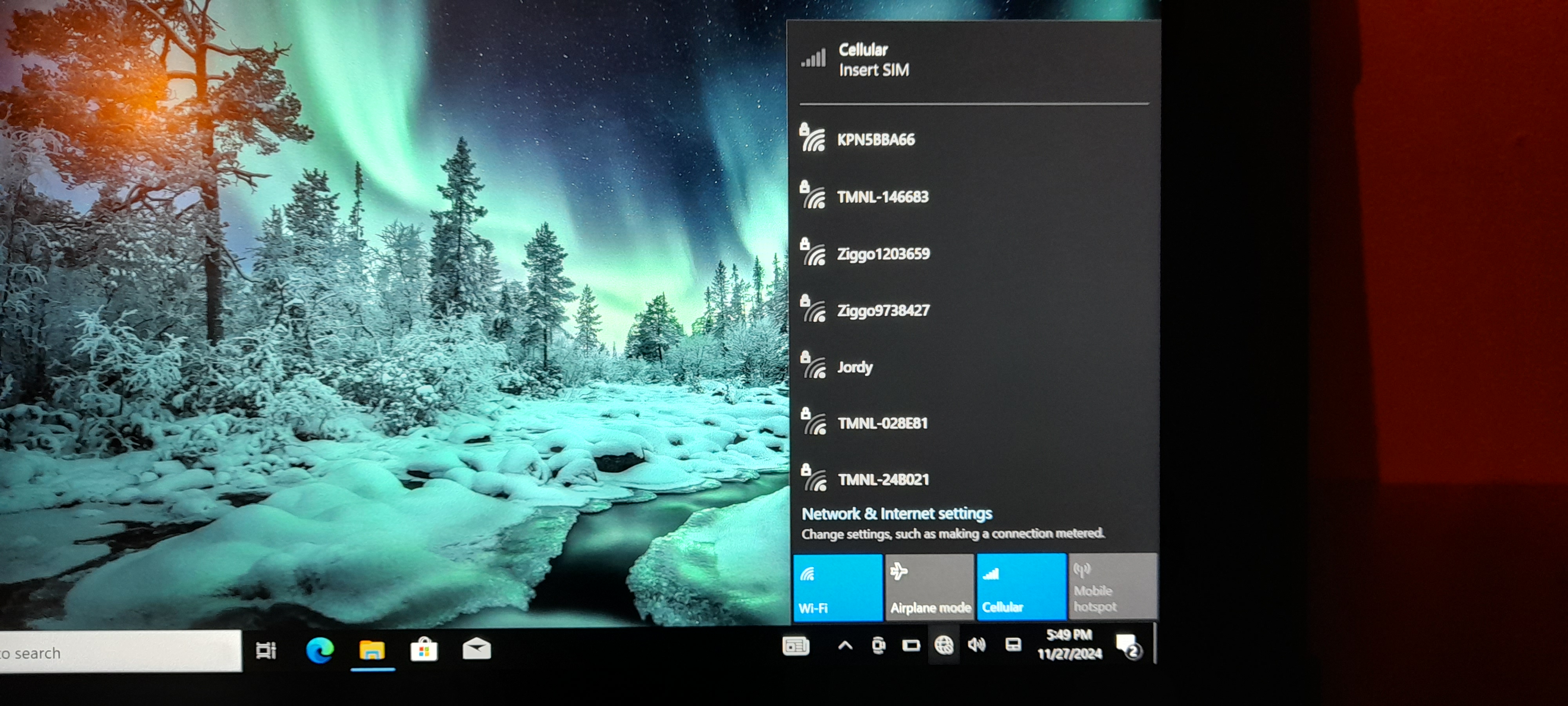
Task: Expand hidden system tray icons chevron
Action: (845, 645)
